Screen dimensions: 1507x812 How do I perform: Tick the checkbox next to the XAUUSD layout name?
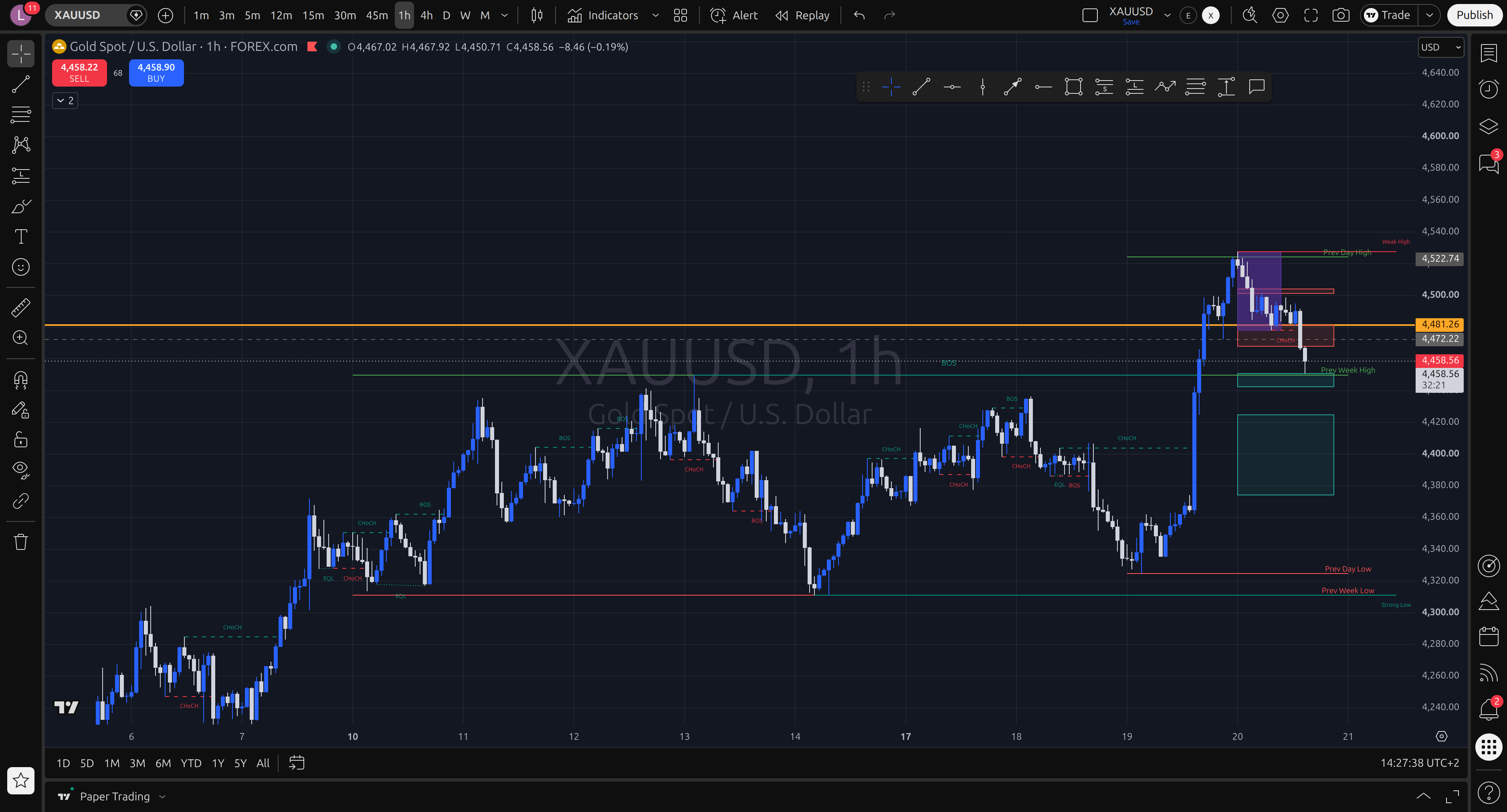1090,15
